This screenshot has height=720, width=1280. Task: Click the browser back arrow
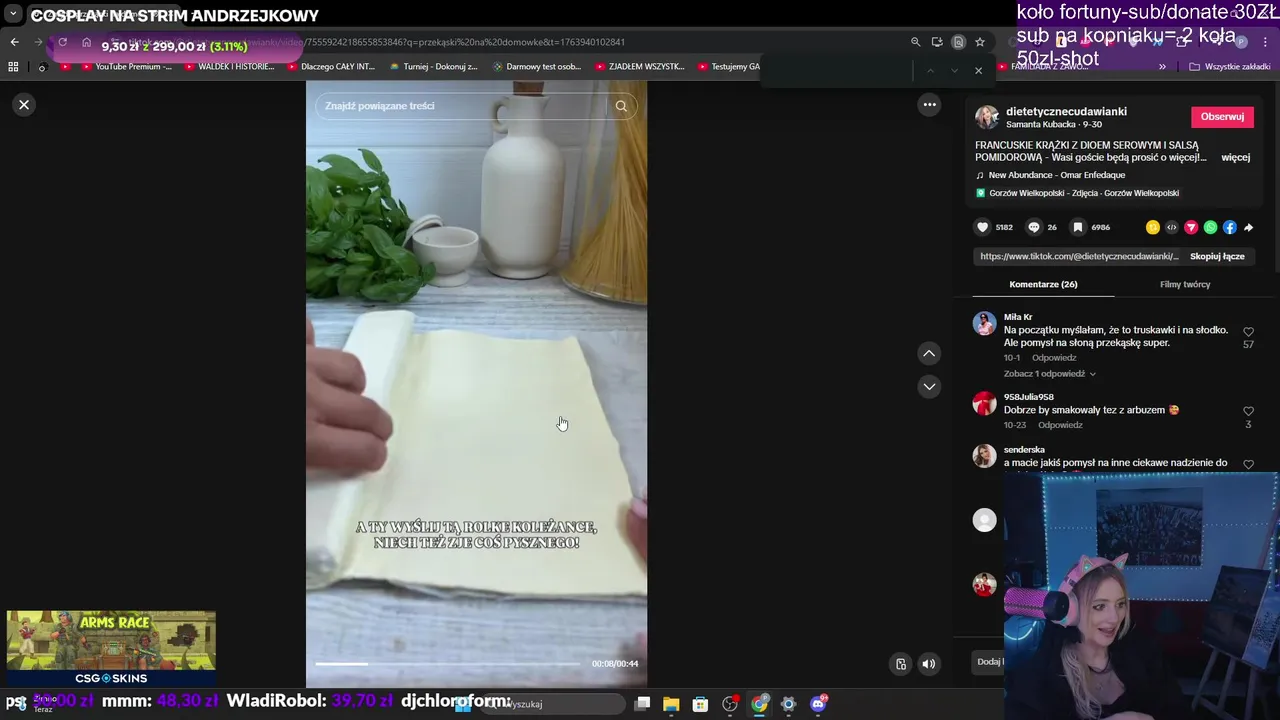(15, 42)
